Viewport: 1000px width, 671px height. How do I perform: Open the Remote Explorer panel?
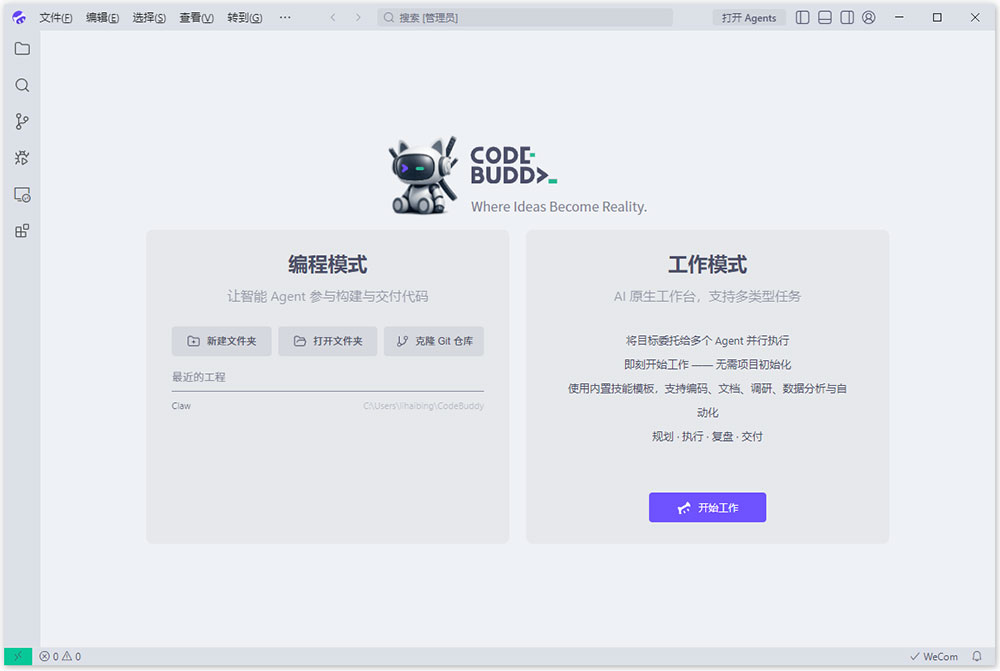[21, 194]
